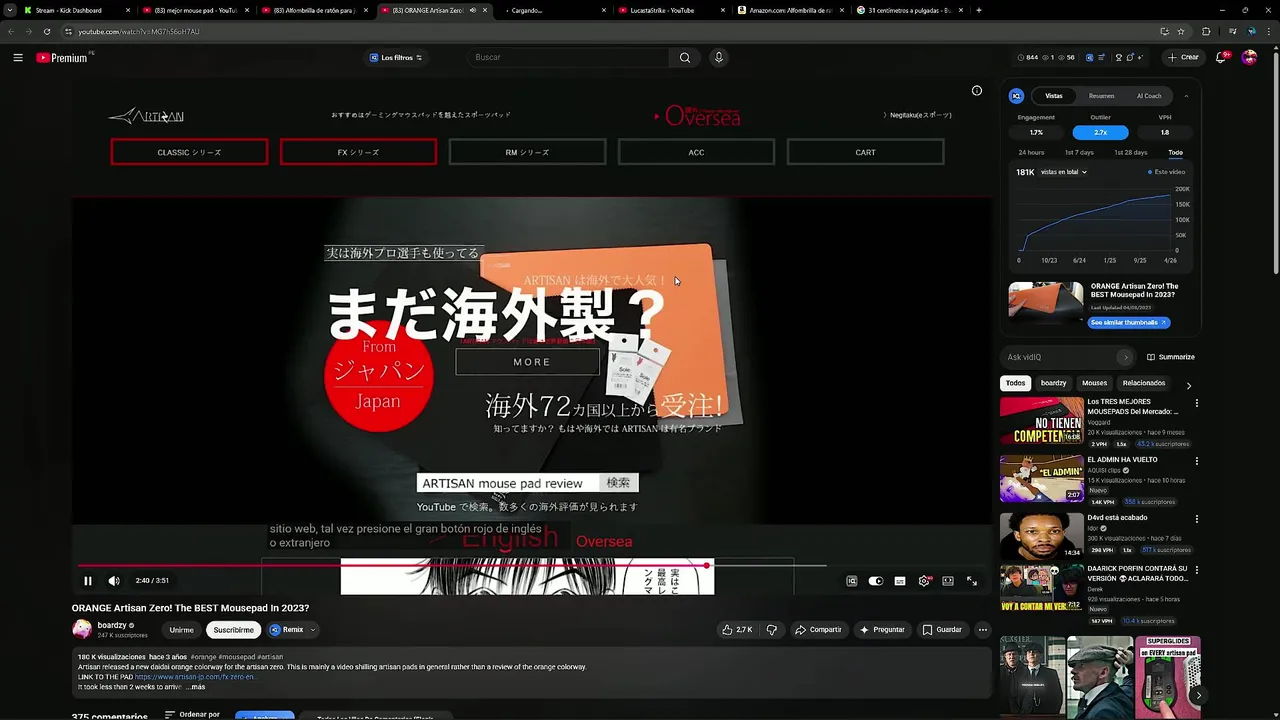Screen dimensions: 1280x720
Task: Open the YouTube guide hamburger menu
Action: [18, 58]
